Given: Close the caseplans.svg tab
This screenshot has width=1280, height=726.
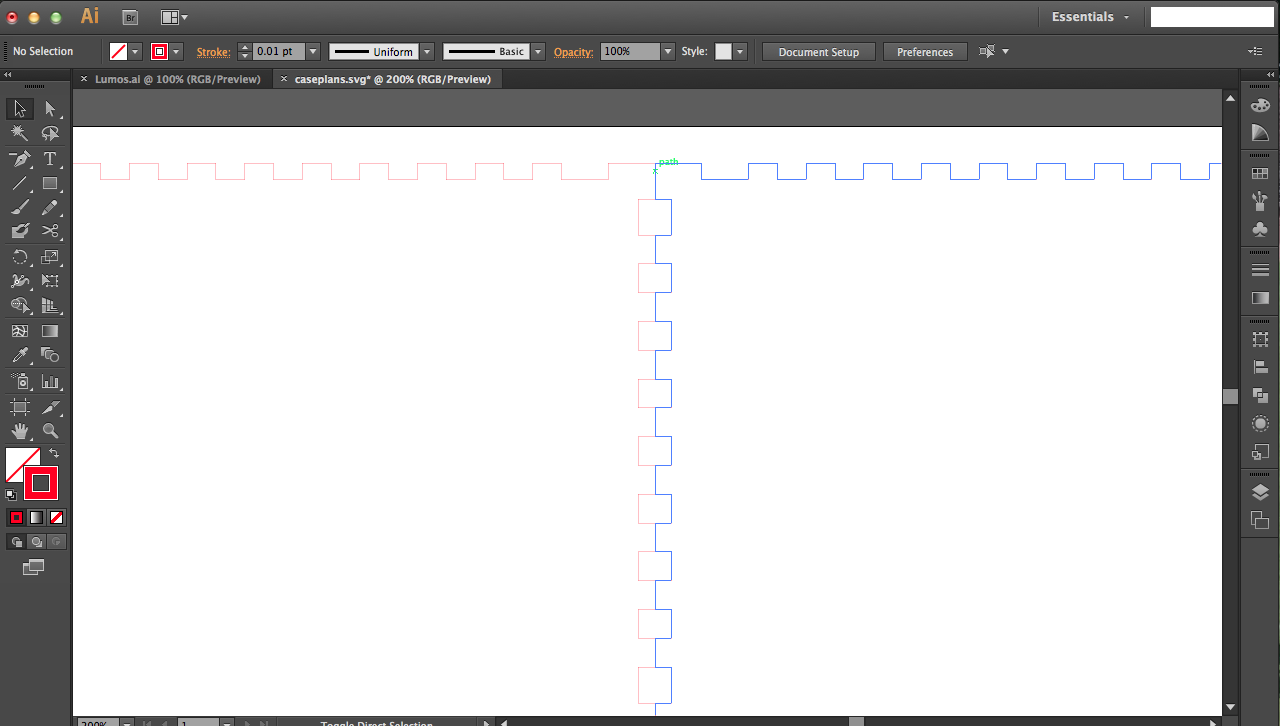Looking at the screenshot, I should pyautogui.click(x=284, y=79).
